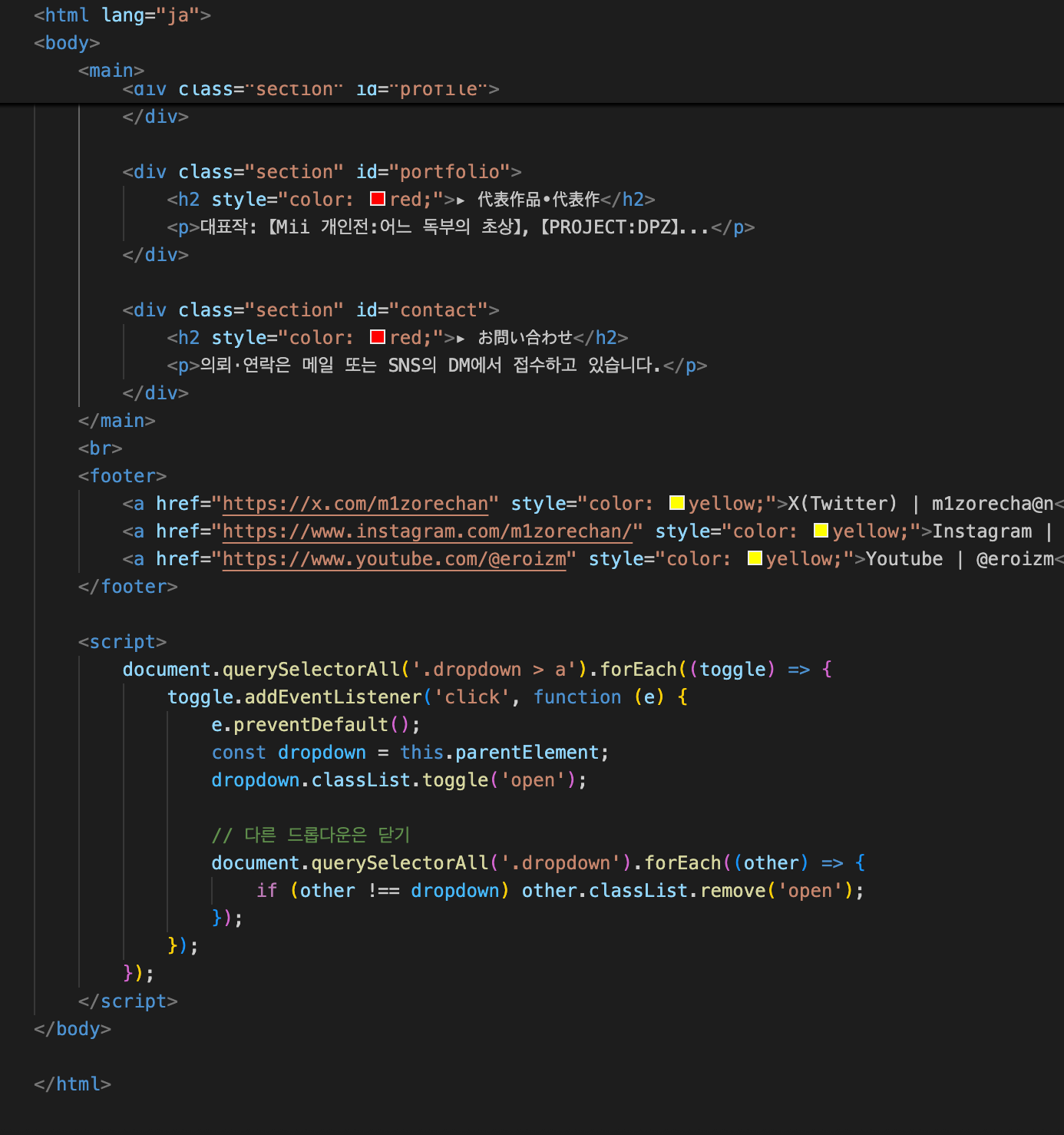Open the red color swatch in the contact heading
The image size is (1064, 1135).
click(x=377, y=338)
